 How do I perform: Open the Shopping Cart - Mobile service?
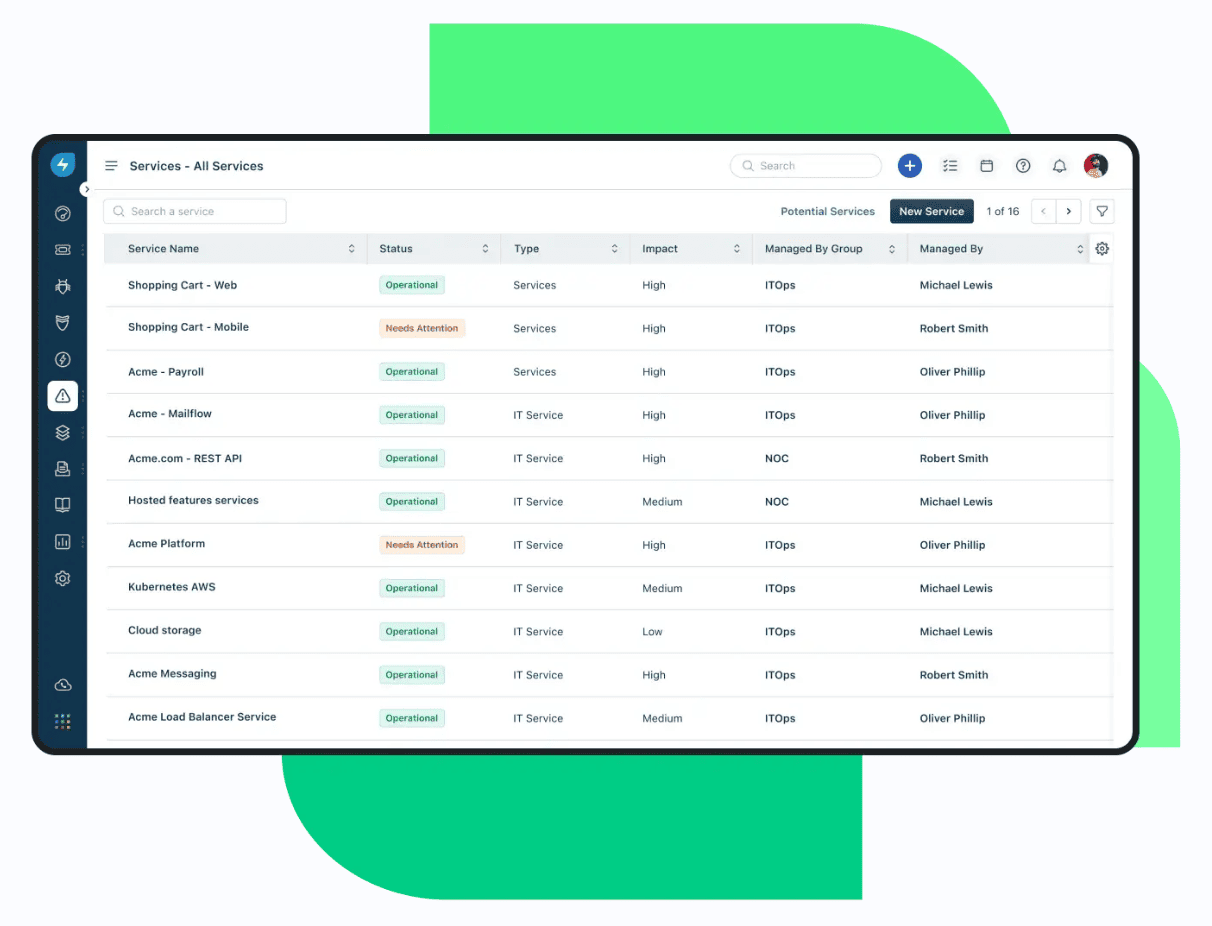188,327
